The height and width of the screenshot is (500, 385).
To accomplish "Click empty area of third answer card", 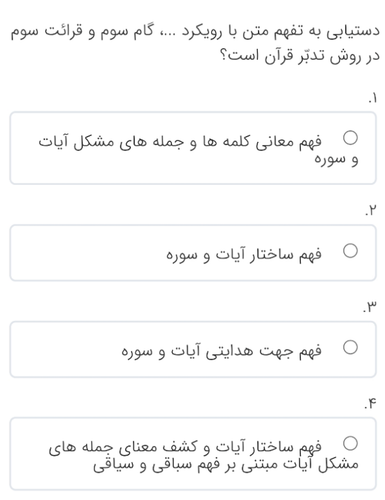I will (x=63, y=350).
